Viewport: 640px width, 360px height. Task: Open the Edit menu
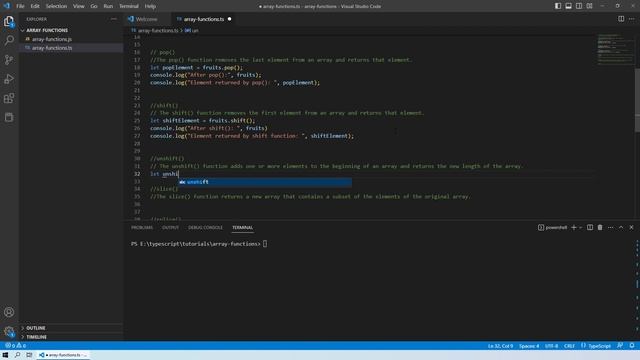click(35, 6)
